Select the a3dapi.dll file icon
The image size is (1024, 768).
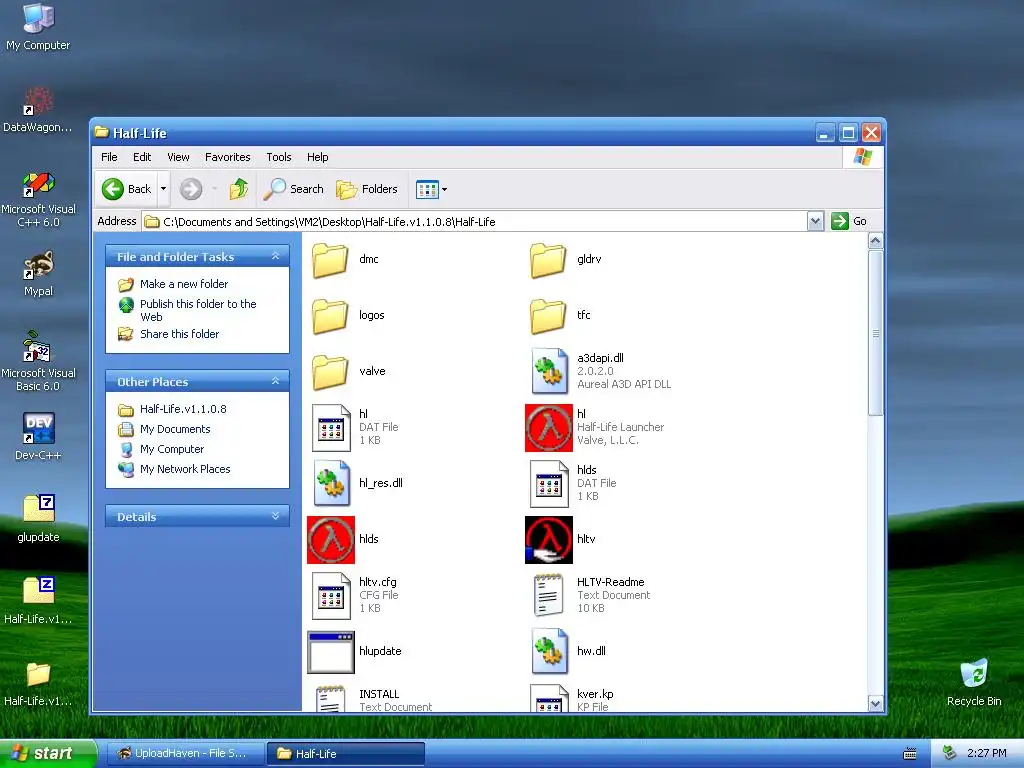pos(549,371)
